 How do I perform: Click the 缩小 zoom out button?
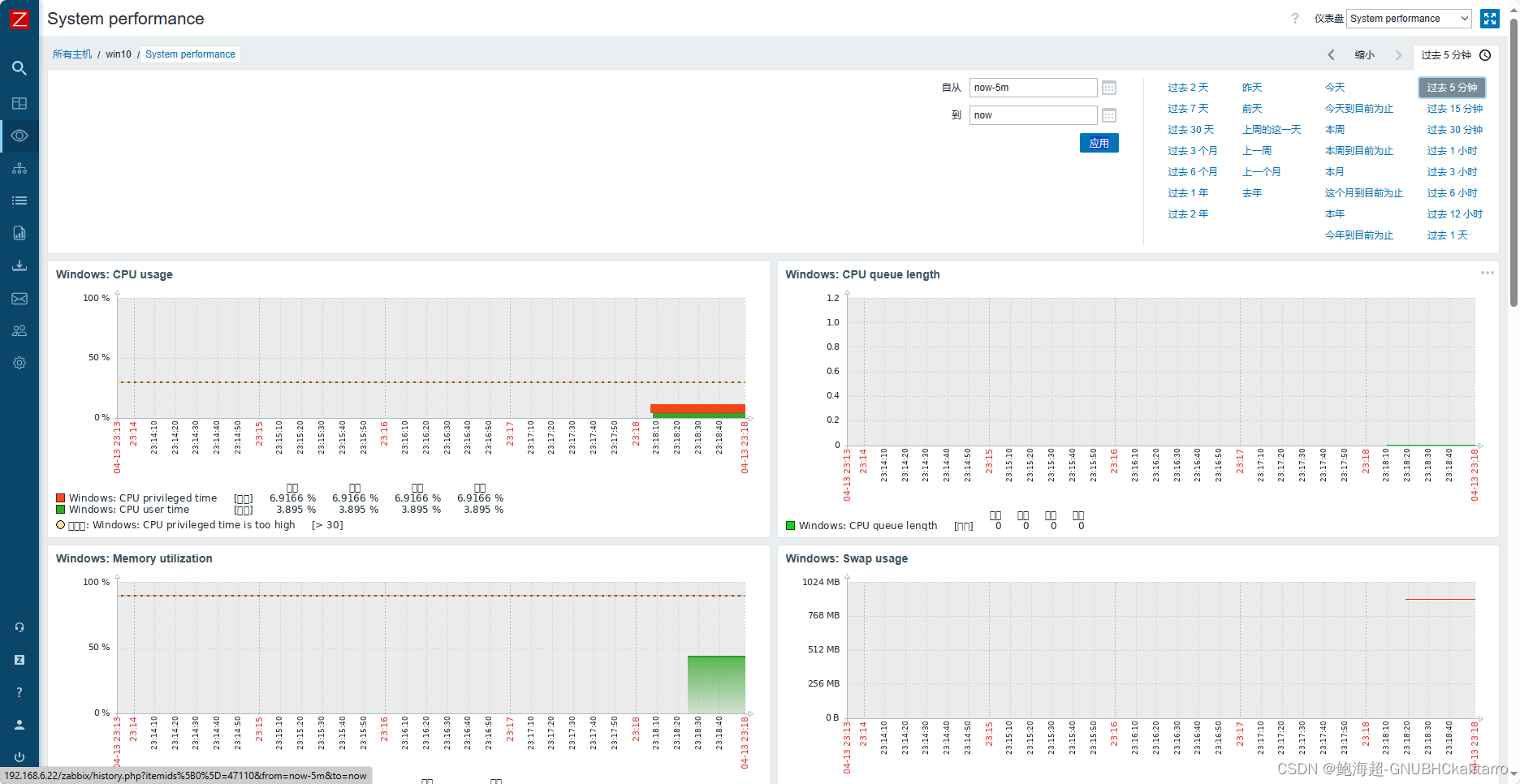point(1365,55)
